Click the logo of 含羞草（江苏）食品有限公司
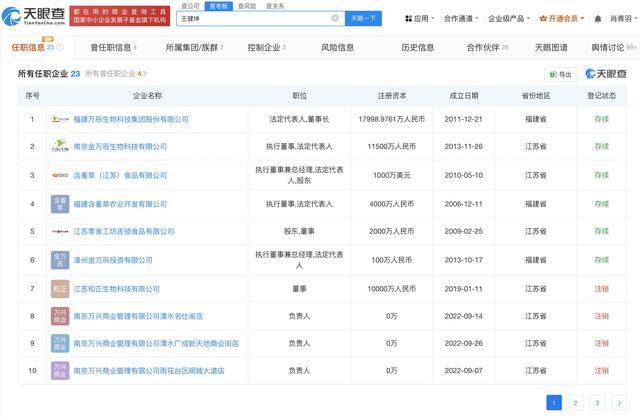 (x=60, y=175)
